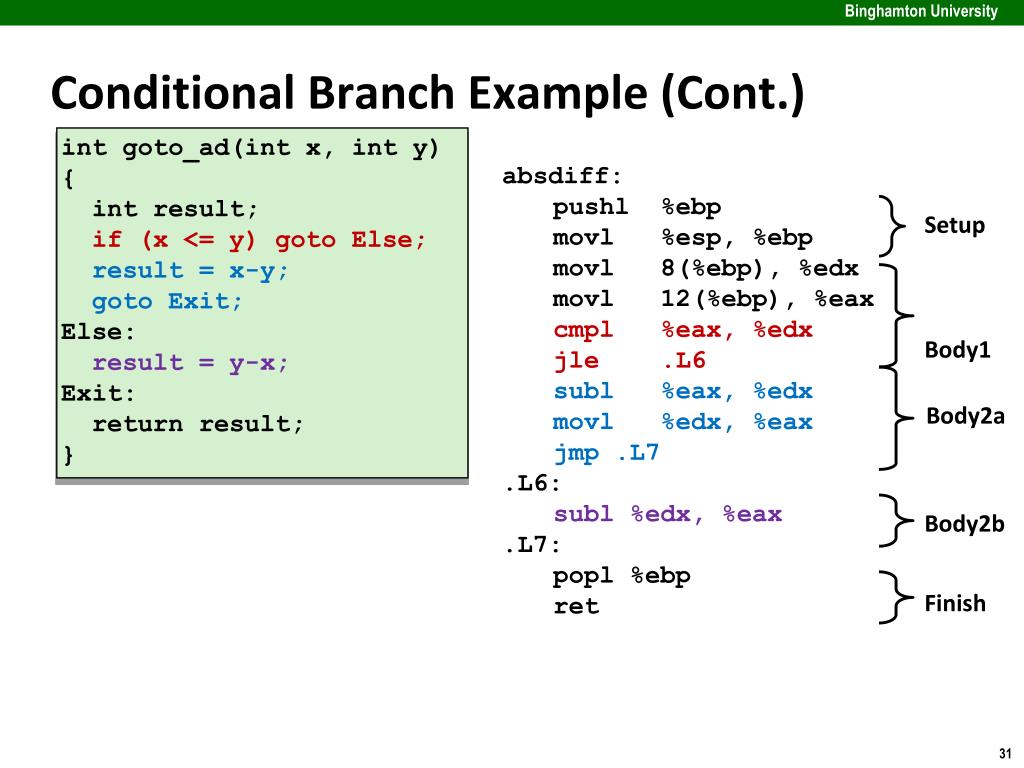Click the 'Conditional Branch Example (Cont.)' slide title
The image size is (1024, 768).
coord(427,93)
